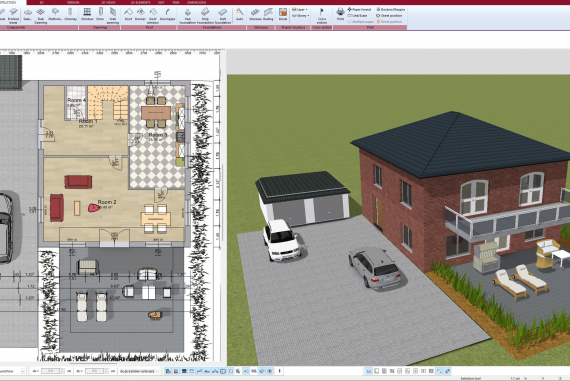Select the Prefab beam tool
The image size is (570, 381).
pyautogui.click(x=13, y=15)
